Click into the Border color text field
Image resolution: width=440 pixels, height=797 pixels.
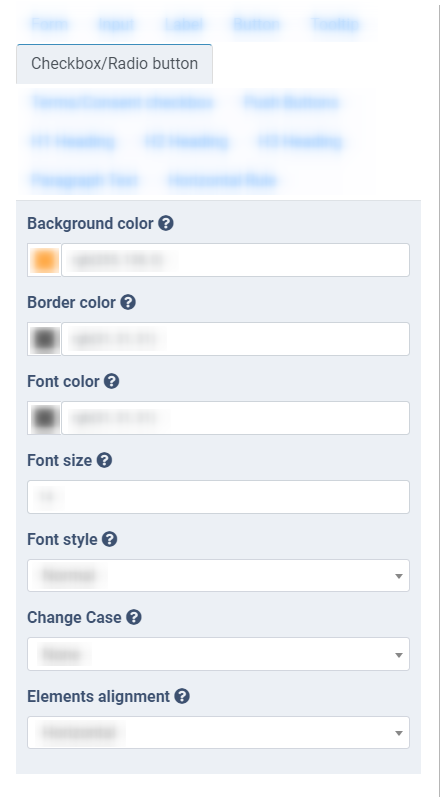tap(235, 339)
